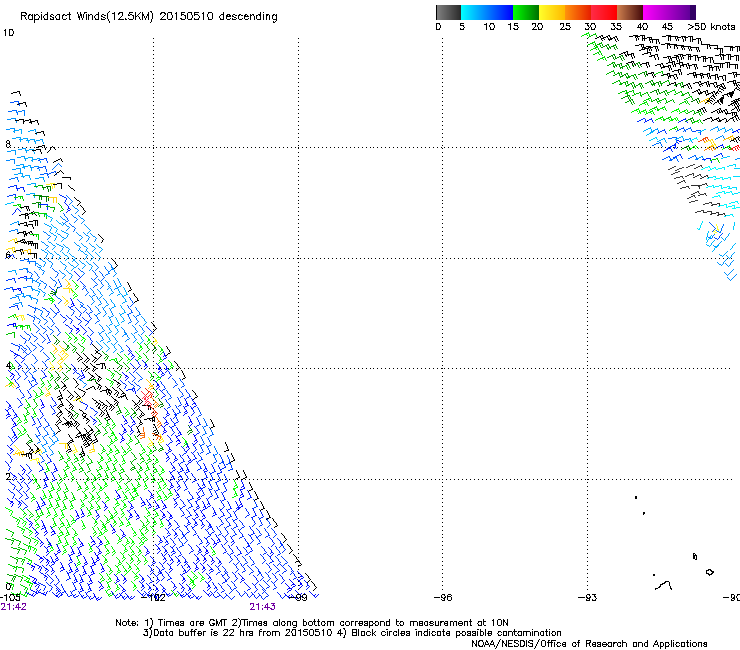Click the magenta-purple 40-50 knots color band
The width and height of the screenshot is (740, 650).
pos(669,12)
